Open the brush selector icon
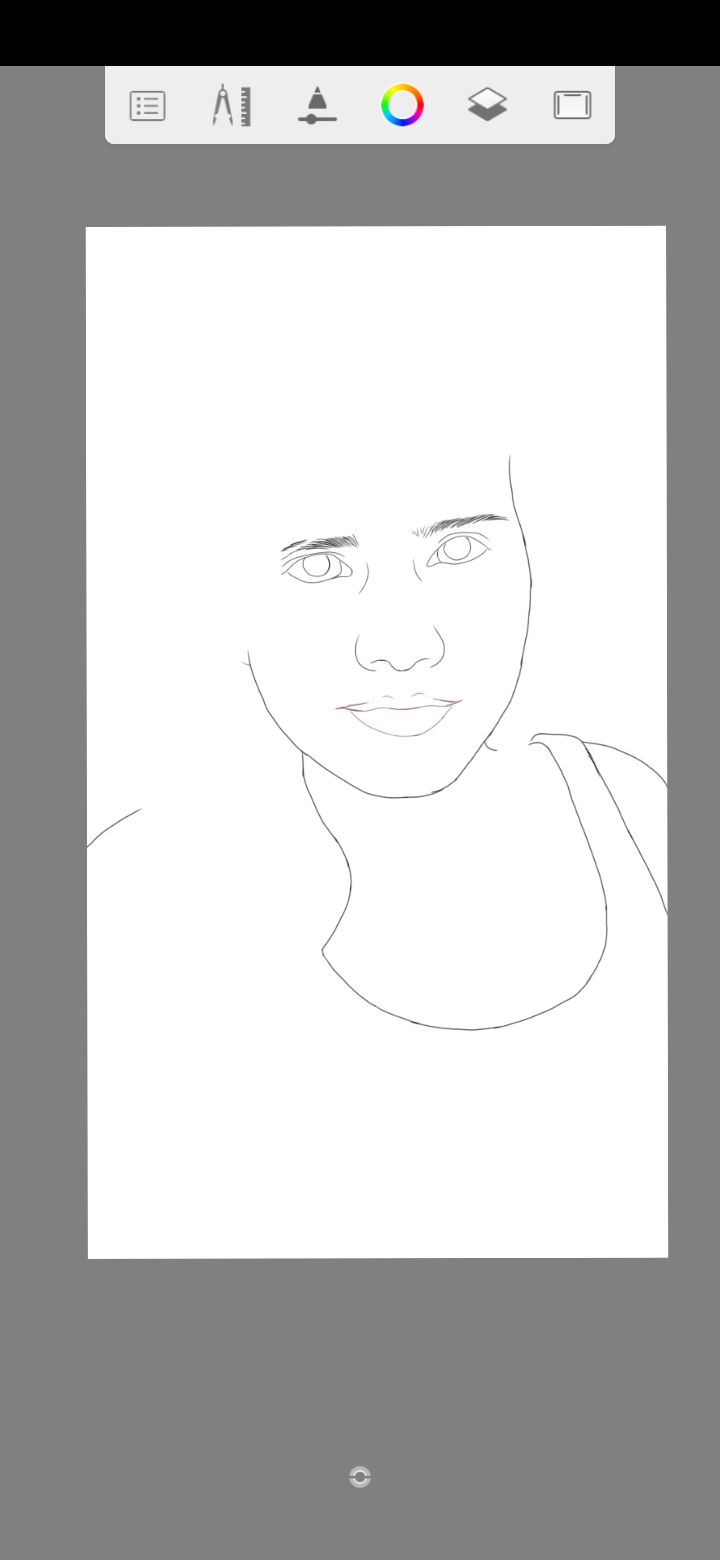 [x=317, y=105]
